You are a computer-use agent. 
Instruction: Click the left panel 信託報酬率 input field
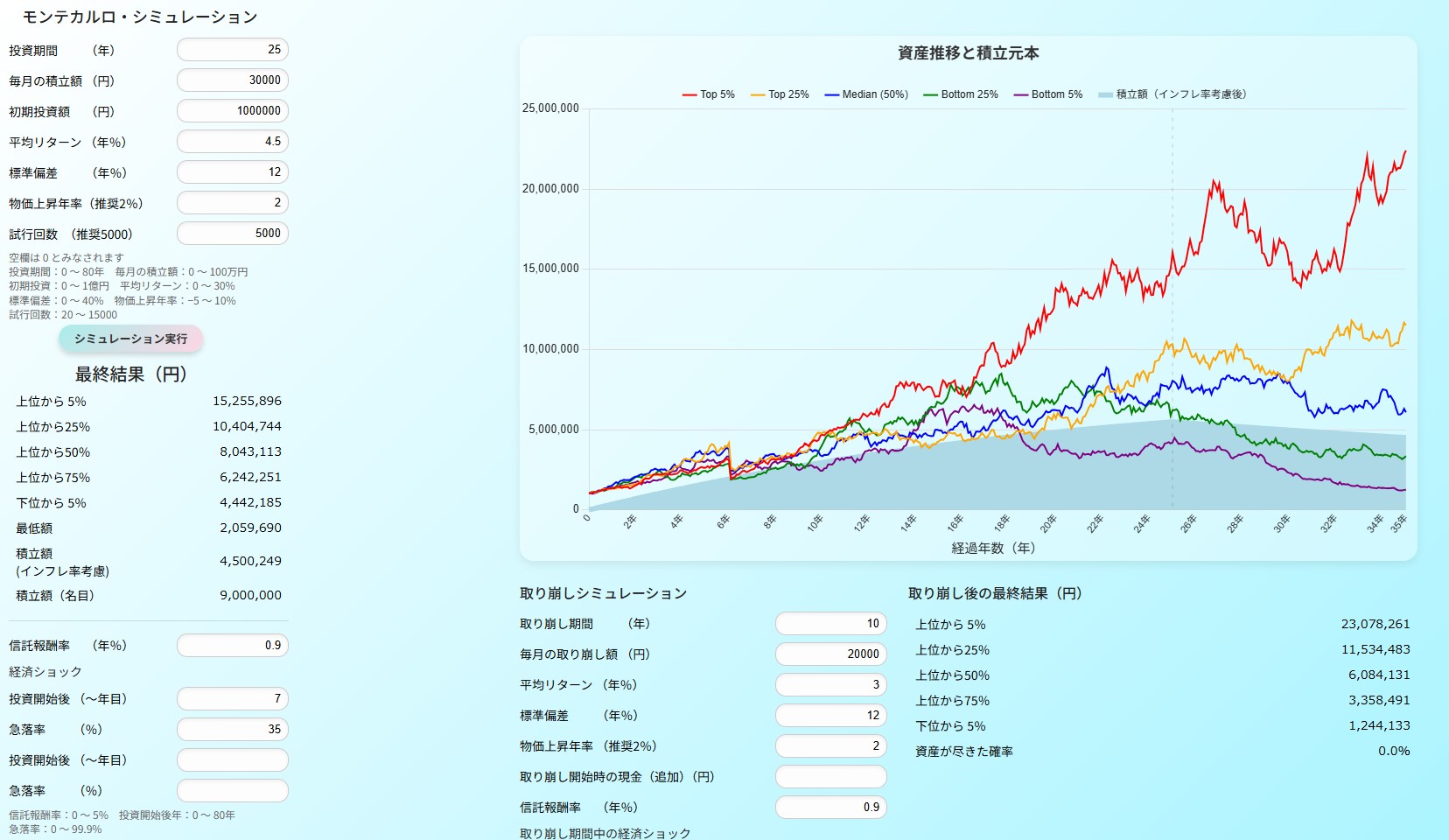point(233,646)
